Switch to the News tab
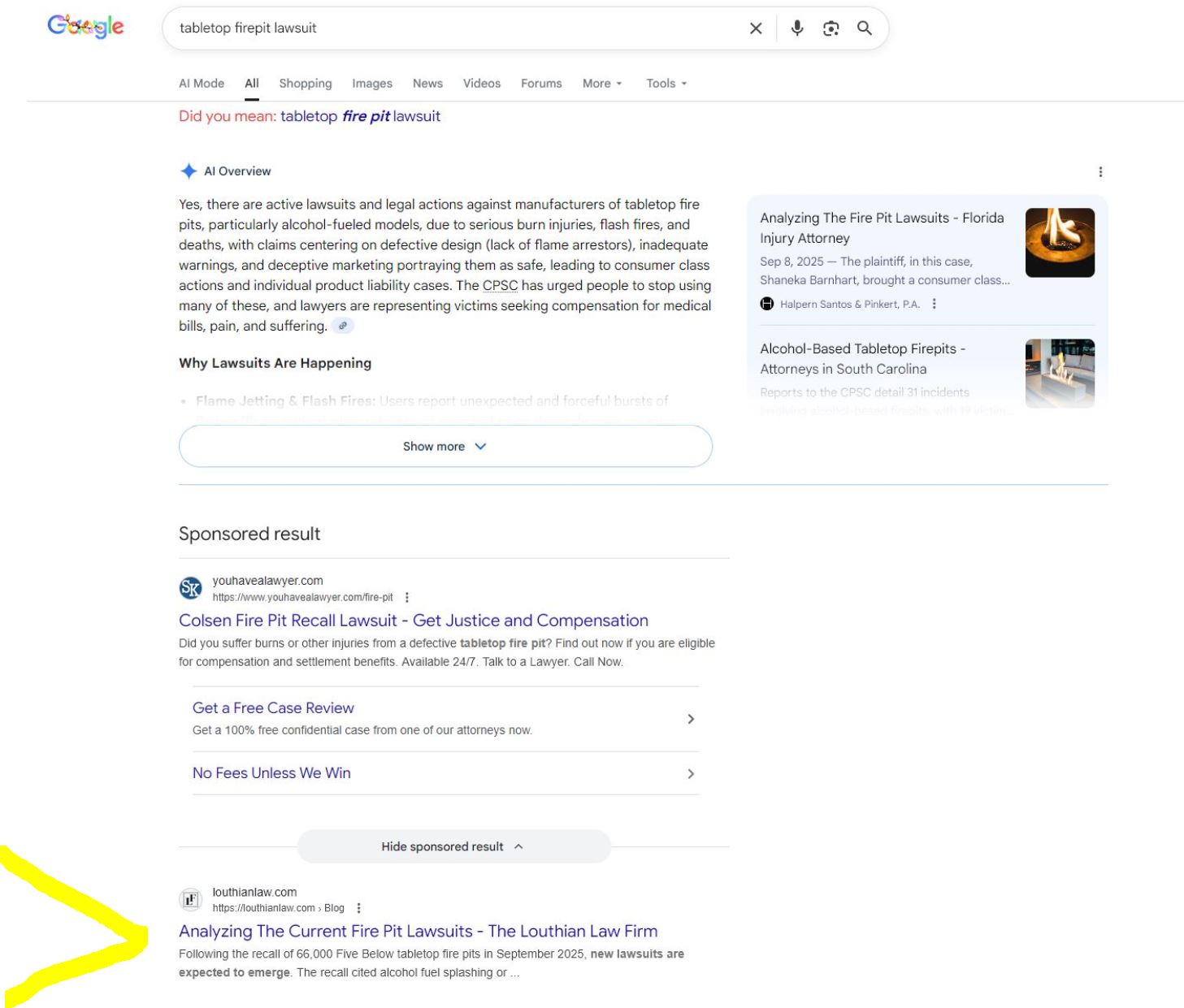This screenshot has height=1008, width=1184. point(427,84)
